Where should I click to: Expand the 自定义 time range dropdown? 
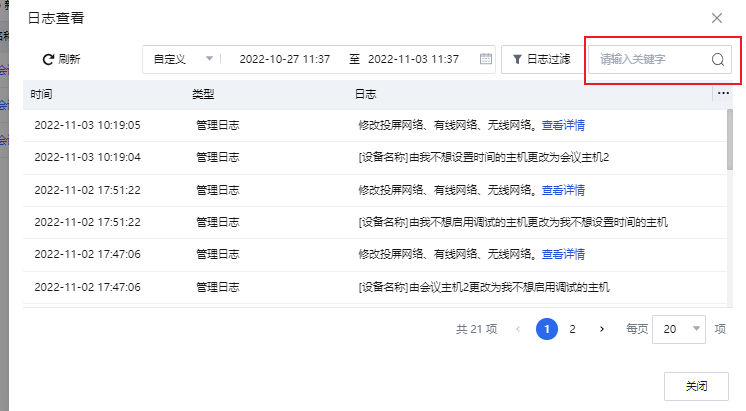point(209,60)
